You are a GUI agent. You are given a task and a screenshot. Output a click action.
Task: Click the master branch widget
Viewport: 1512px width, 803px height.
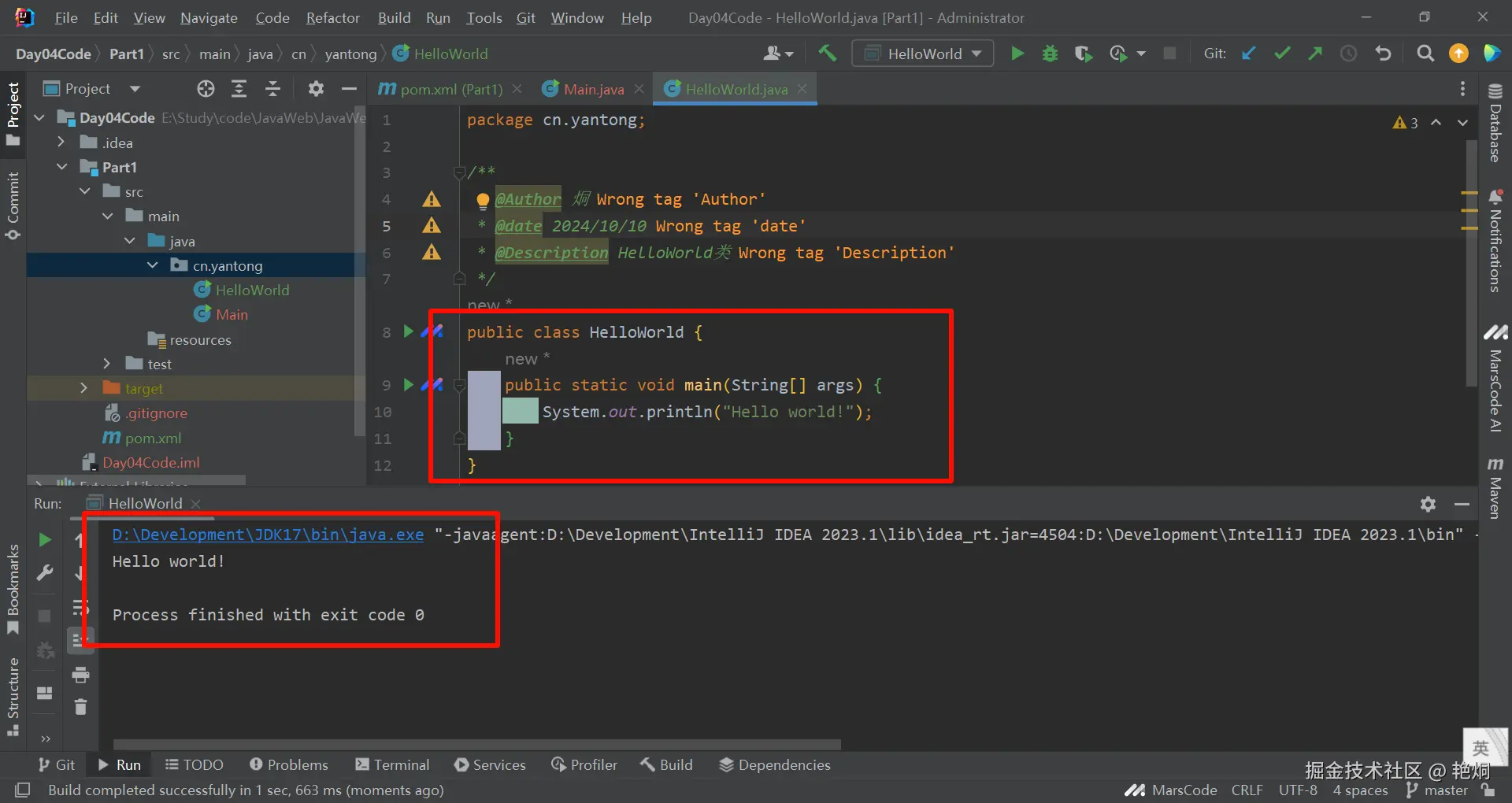[1437, 790]
